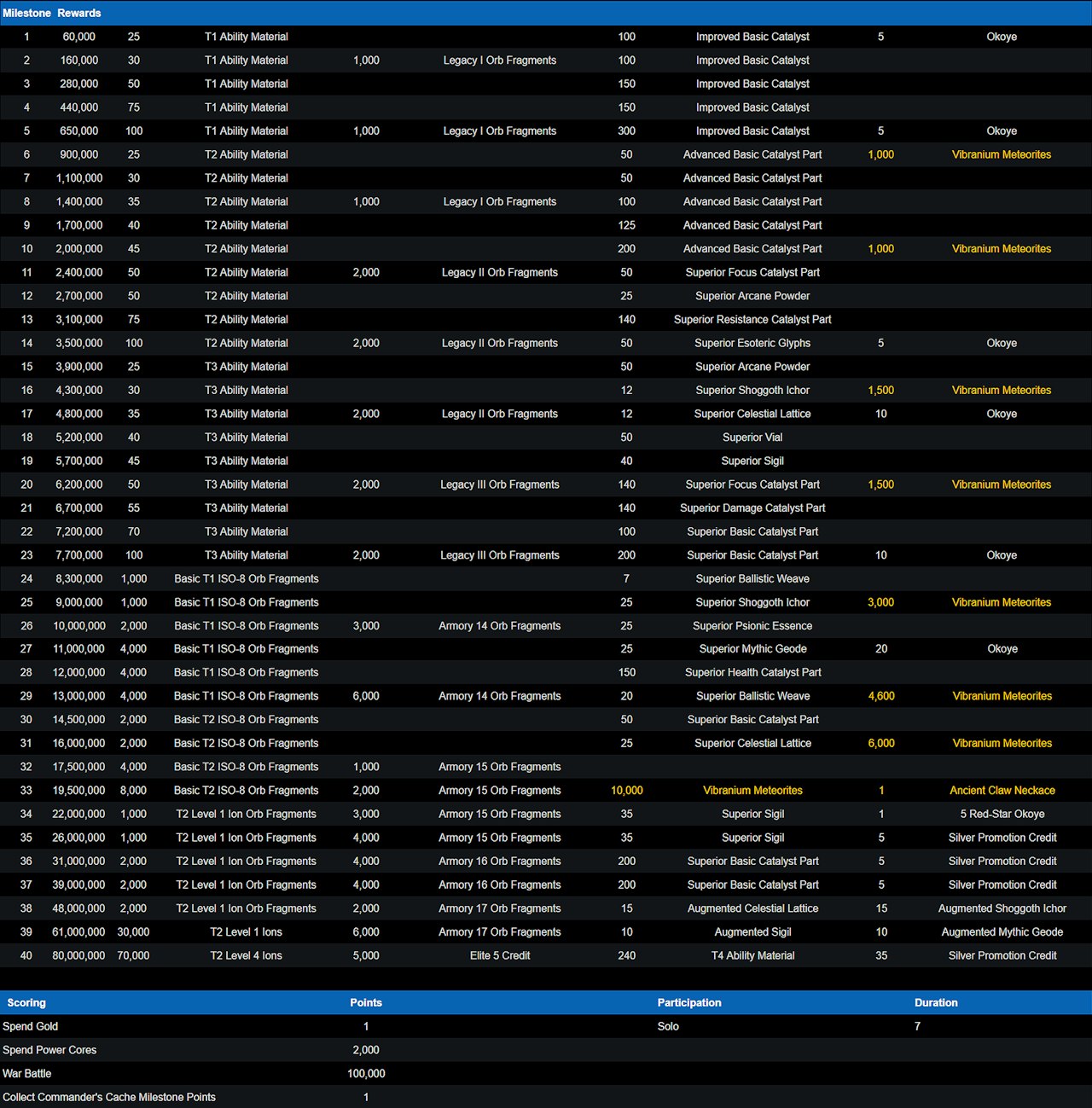The image size is (1092, 1108).
Task: Click 7,200,000 points cell
Action: point(79,531)
